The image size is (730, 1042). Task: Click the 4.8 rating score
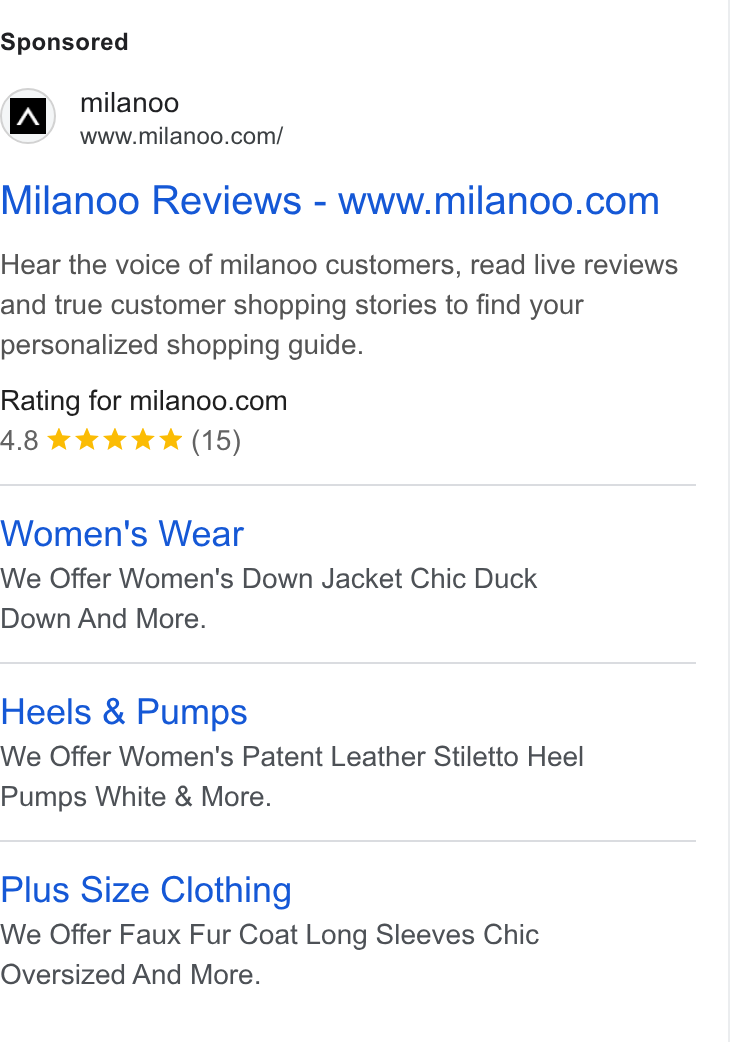coord(19,441)
